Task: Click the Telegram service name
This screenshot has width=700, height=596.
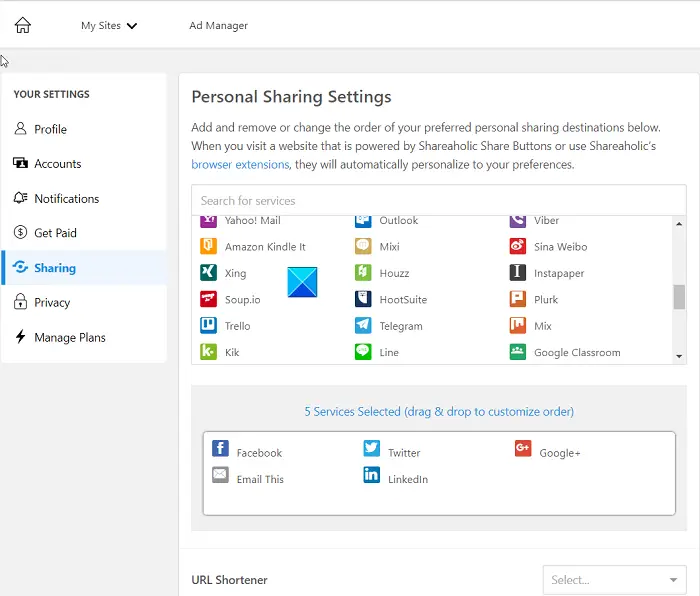Action: click(401, 326)
